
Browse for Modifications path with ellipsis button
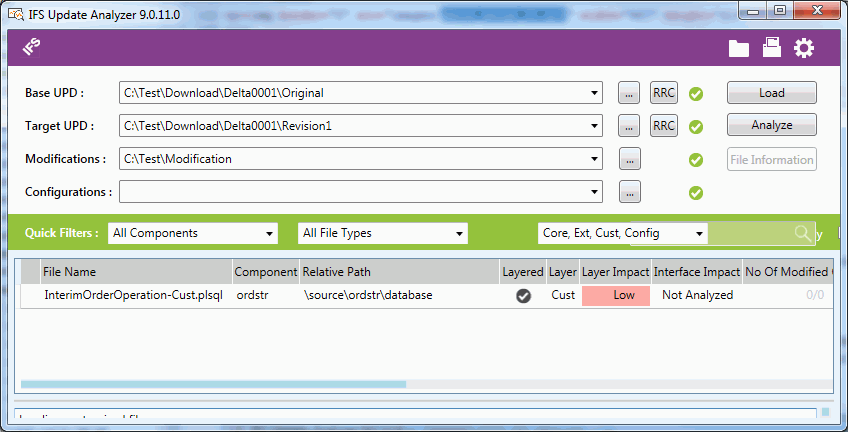(x=629, y=159)
